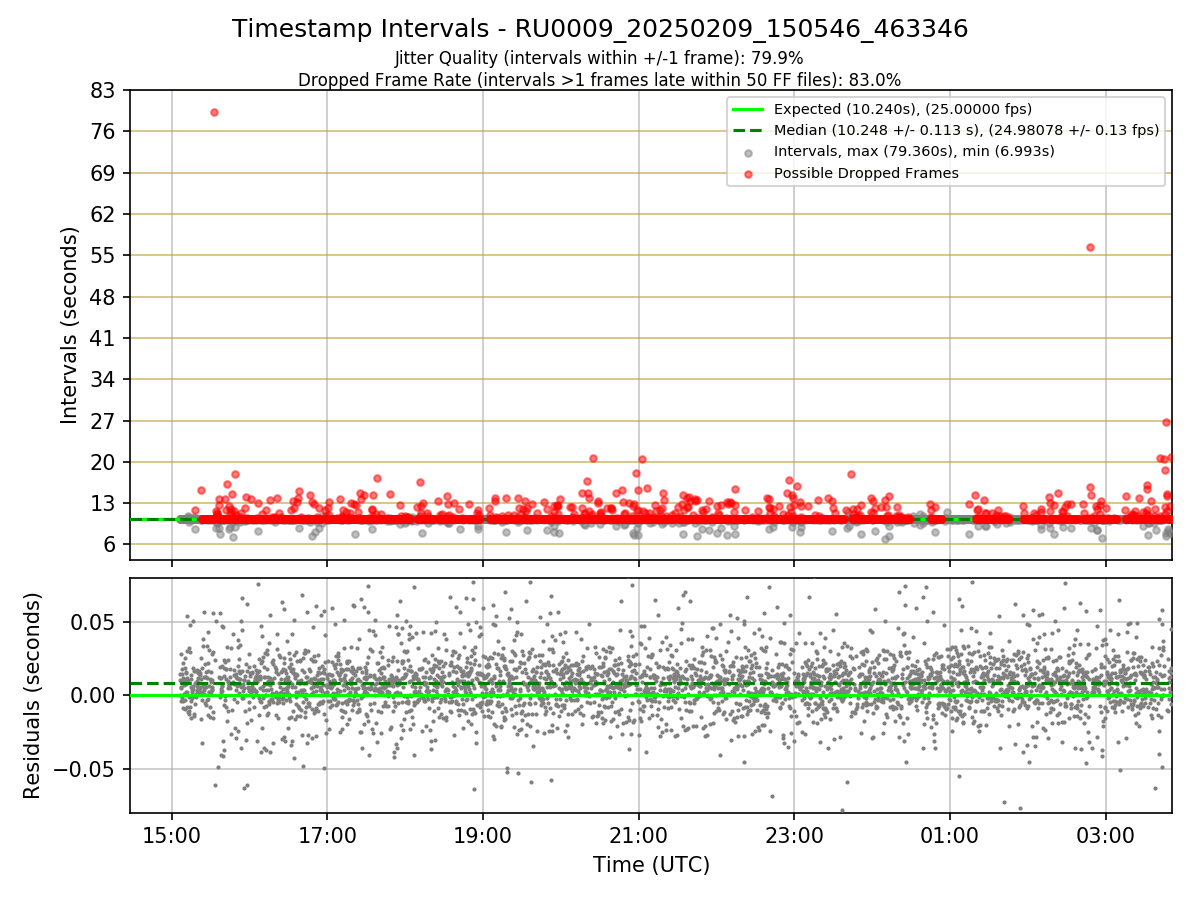
Task: Click the 'Residuals (seconds)' y-axis label
Action: click(32, 695)
